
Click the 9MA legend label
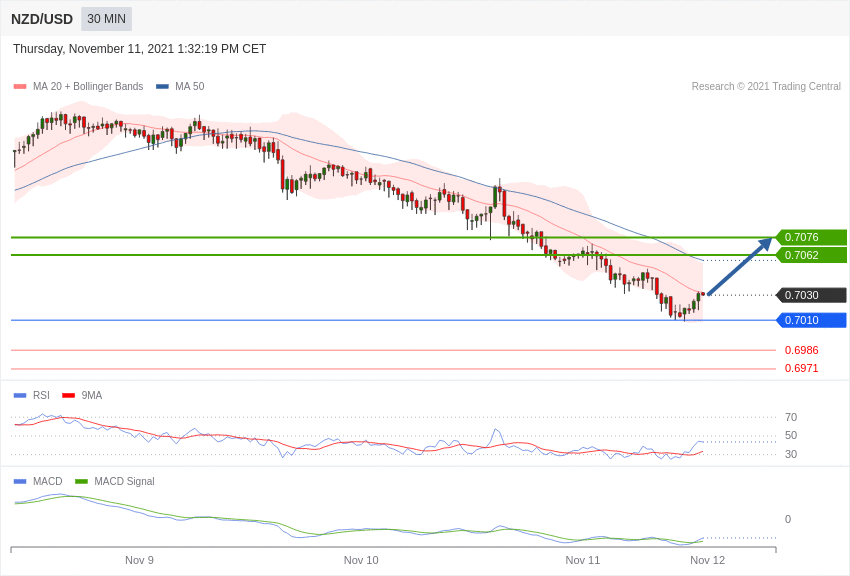92,396
